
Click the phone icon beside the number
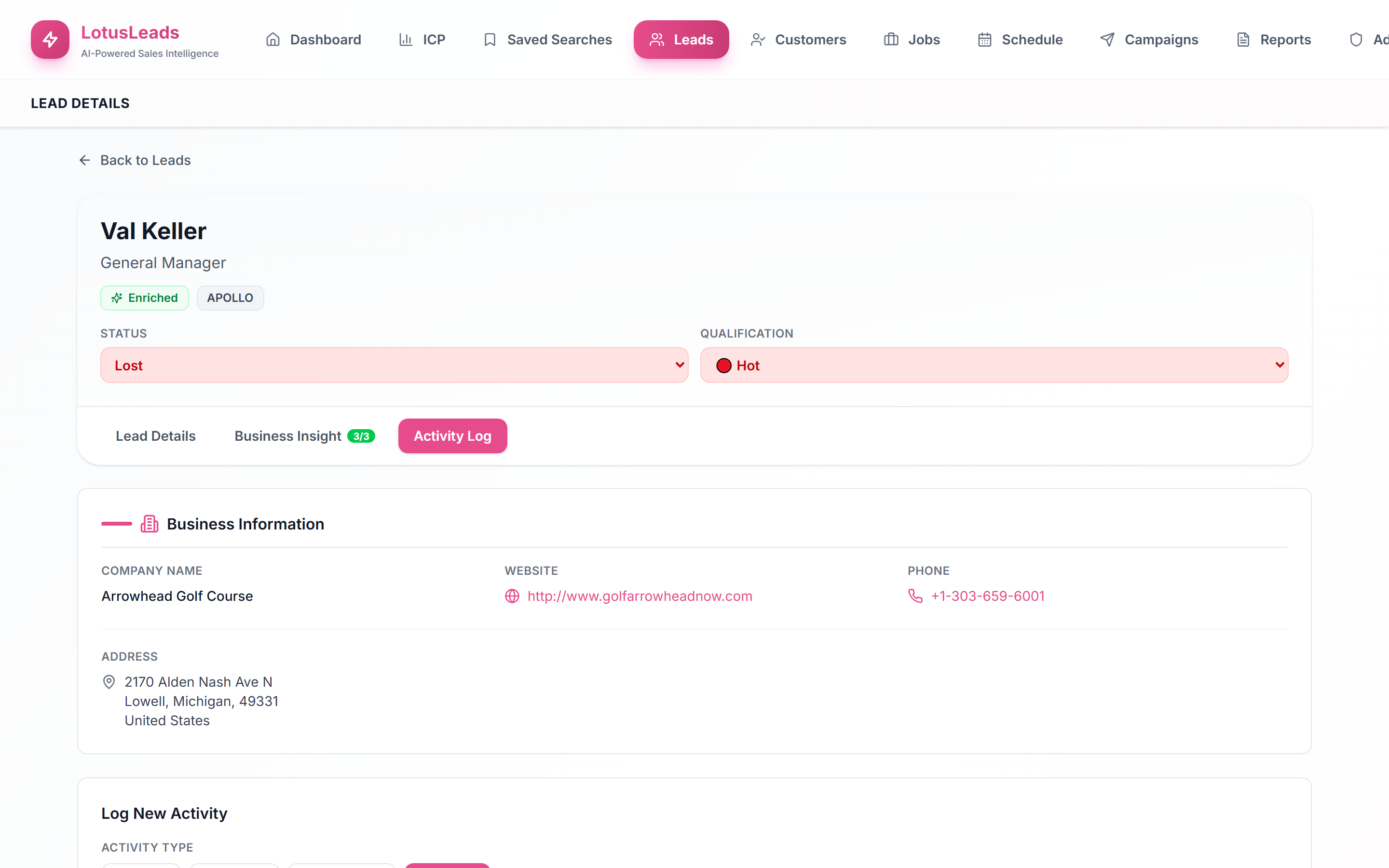coord(915,596)
